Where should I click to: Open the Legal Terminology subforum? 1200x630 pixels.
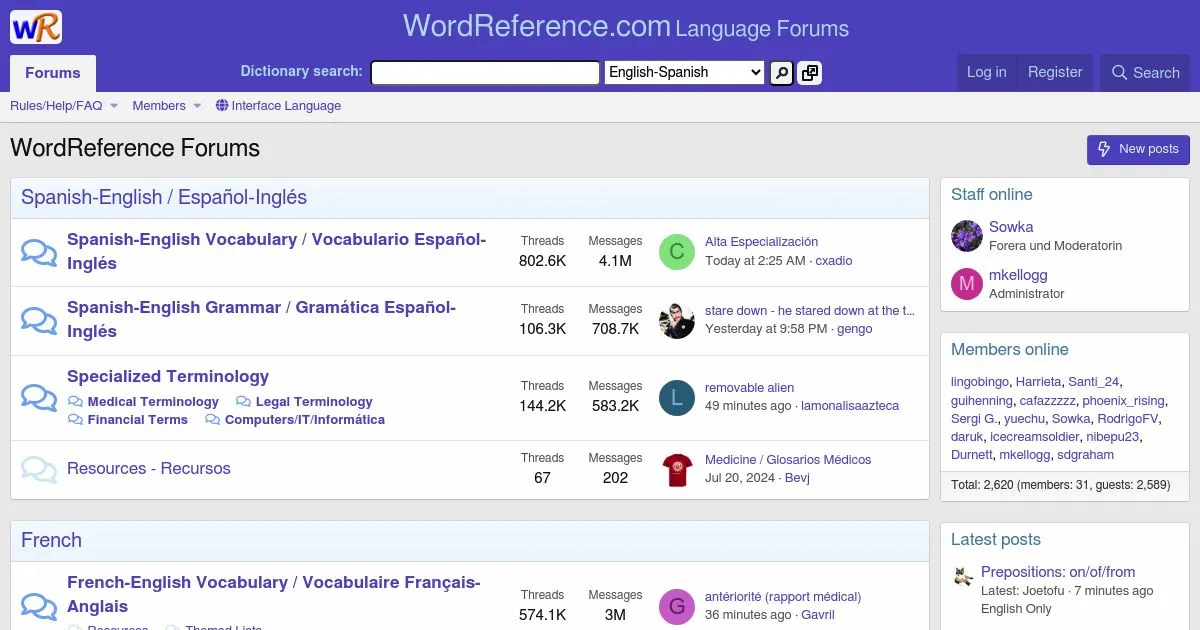click(314, 402)
